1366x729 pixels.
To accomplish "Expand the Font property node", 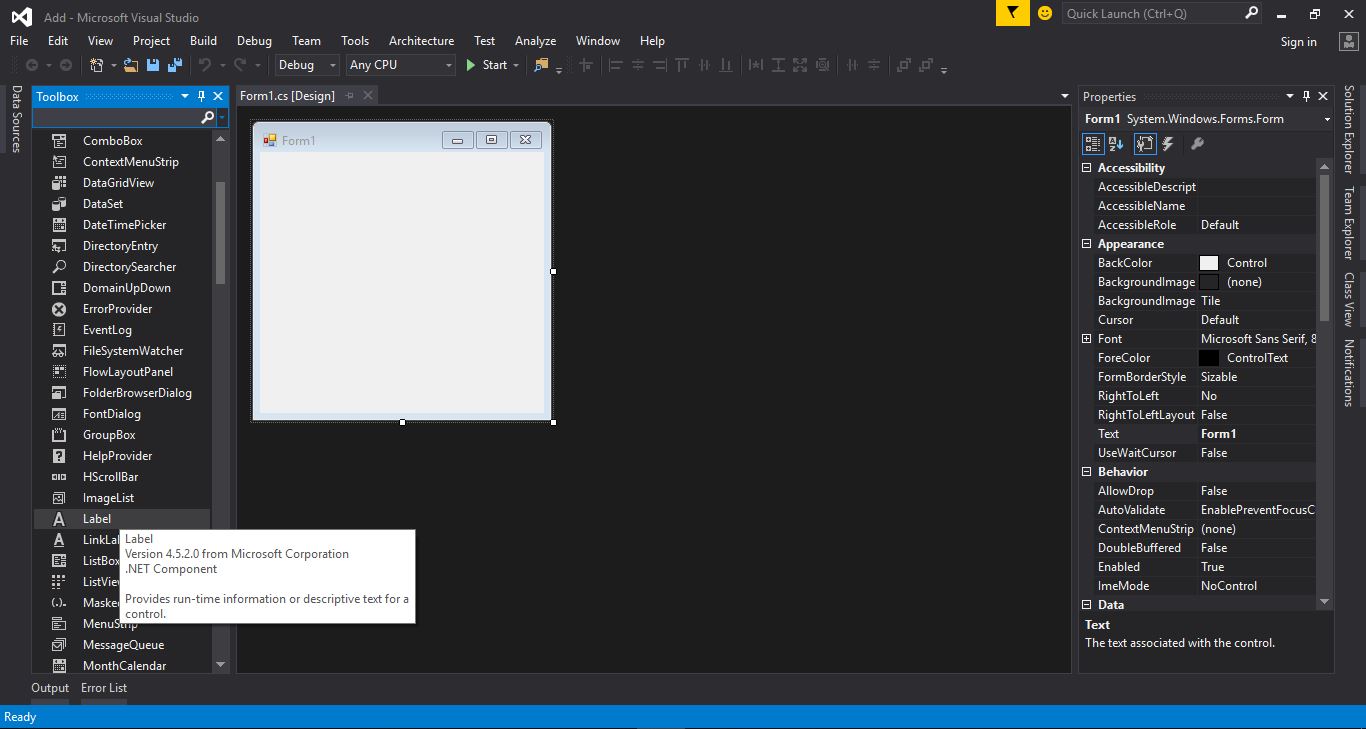I will 1087,339.
